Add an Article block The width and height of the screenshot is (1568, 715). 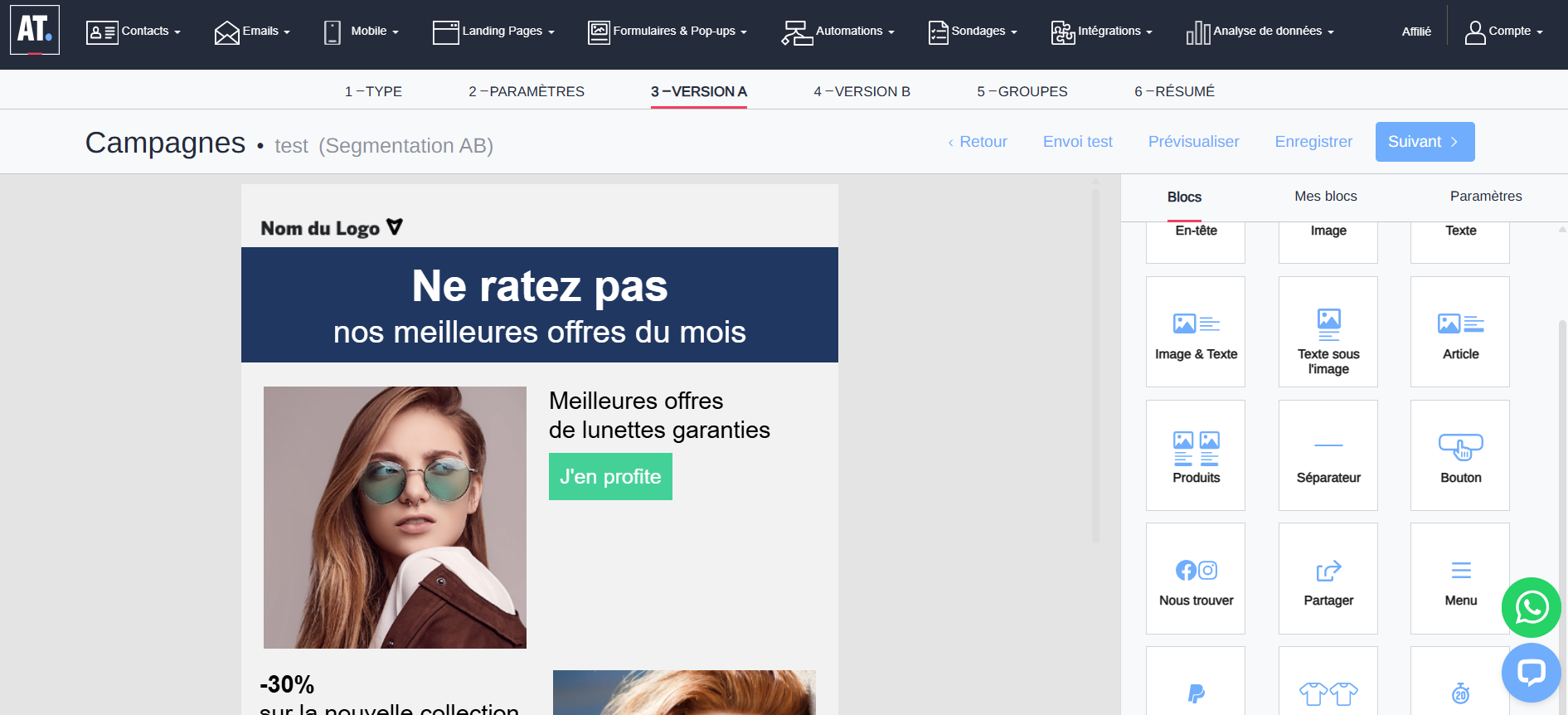pos(1460,332)
